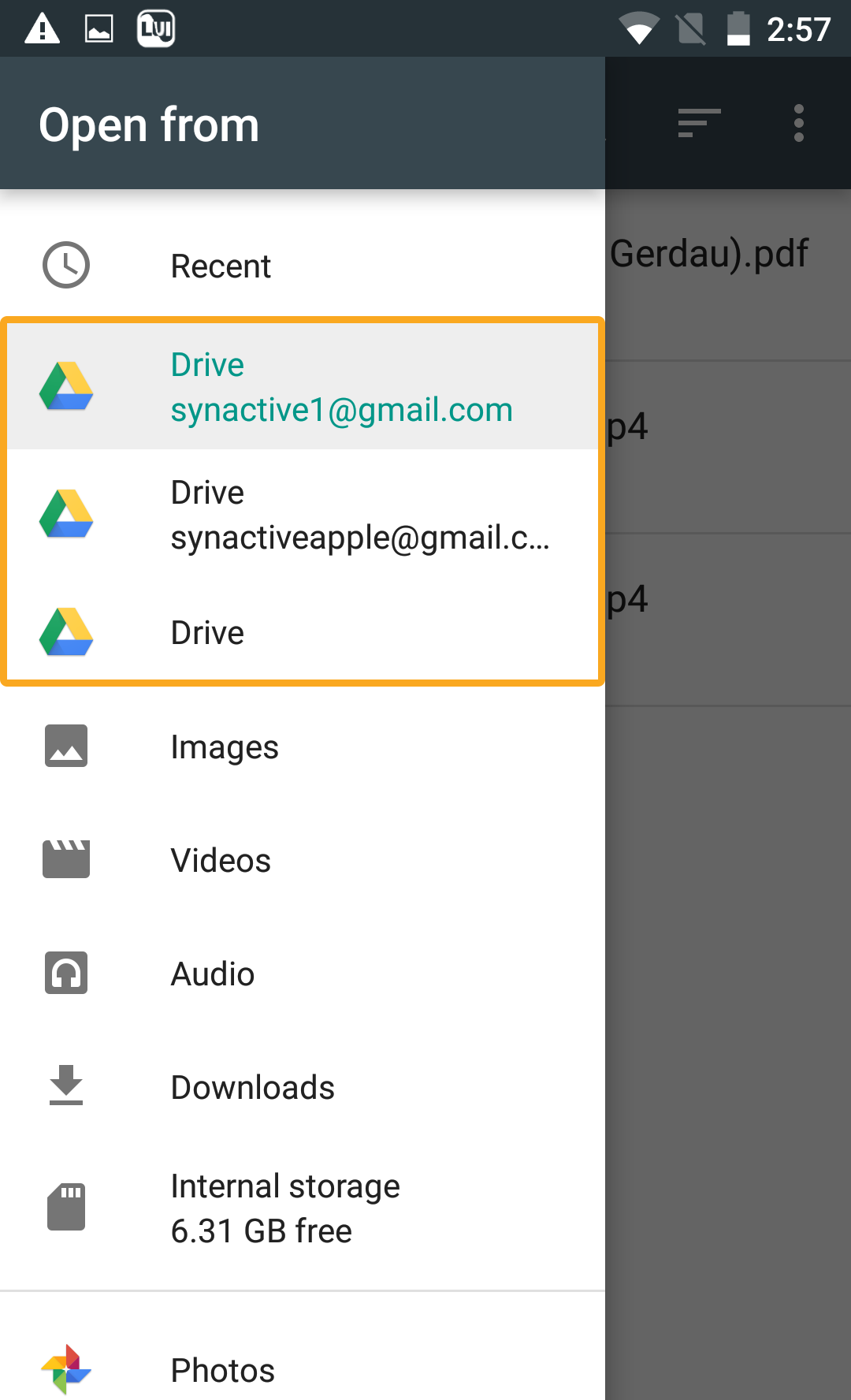The height and width of the screenshot is (1400, 851).
Task: Tap the Downloads arrow icon
Action: pos(66,1086)
